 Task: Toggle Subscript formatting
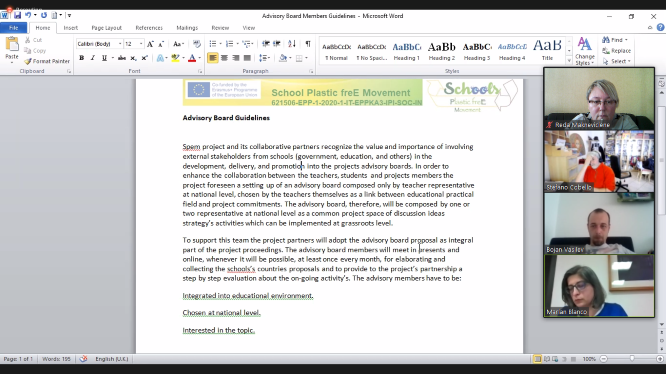tap(133, 58)
